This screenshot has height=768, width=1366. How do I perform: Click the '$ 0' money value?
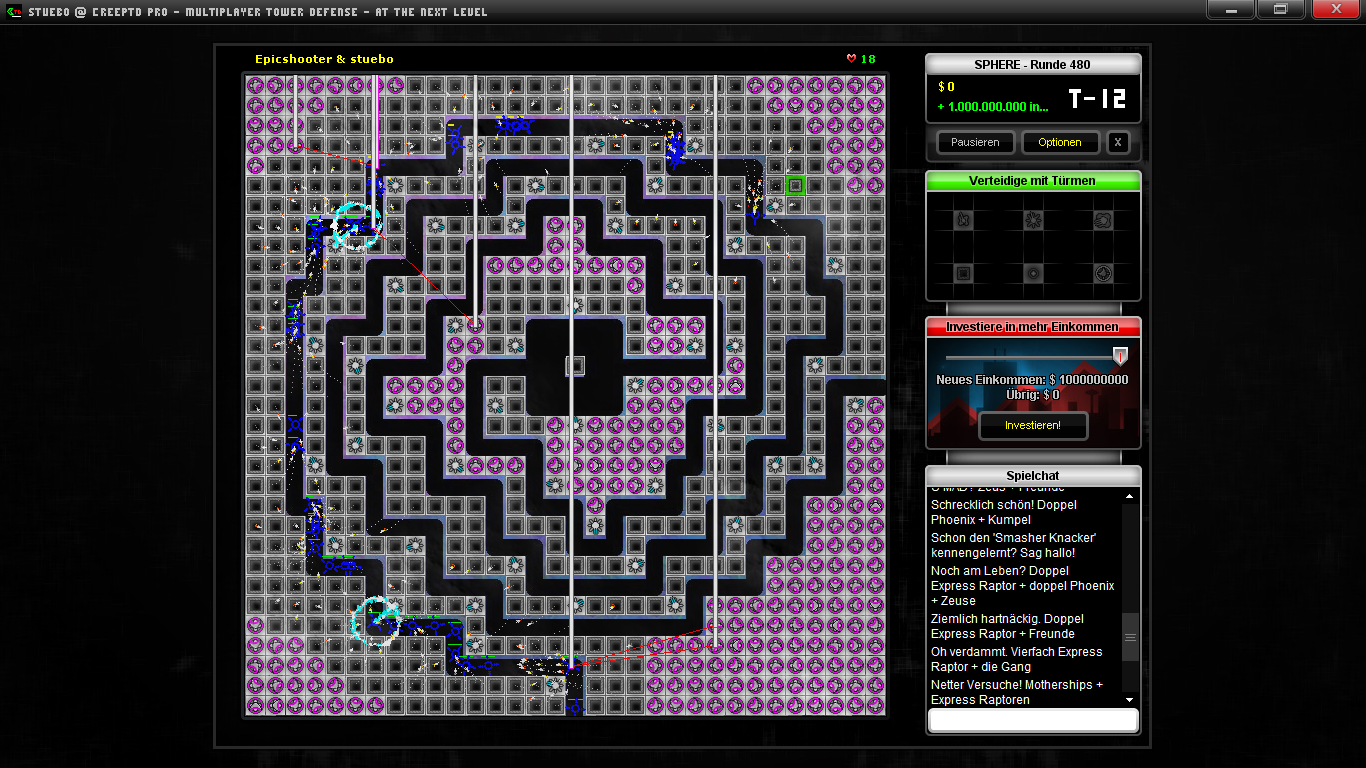(x=946, y=87)
